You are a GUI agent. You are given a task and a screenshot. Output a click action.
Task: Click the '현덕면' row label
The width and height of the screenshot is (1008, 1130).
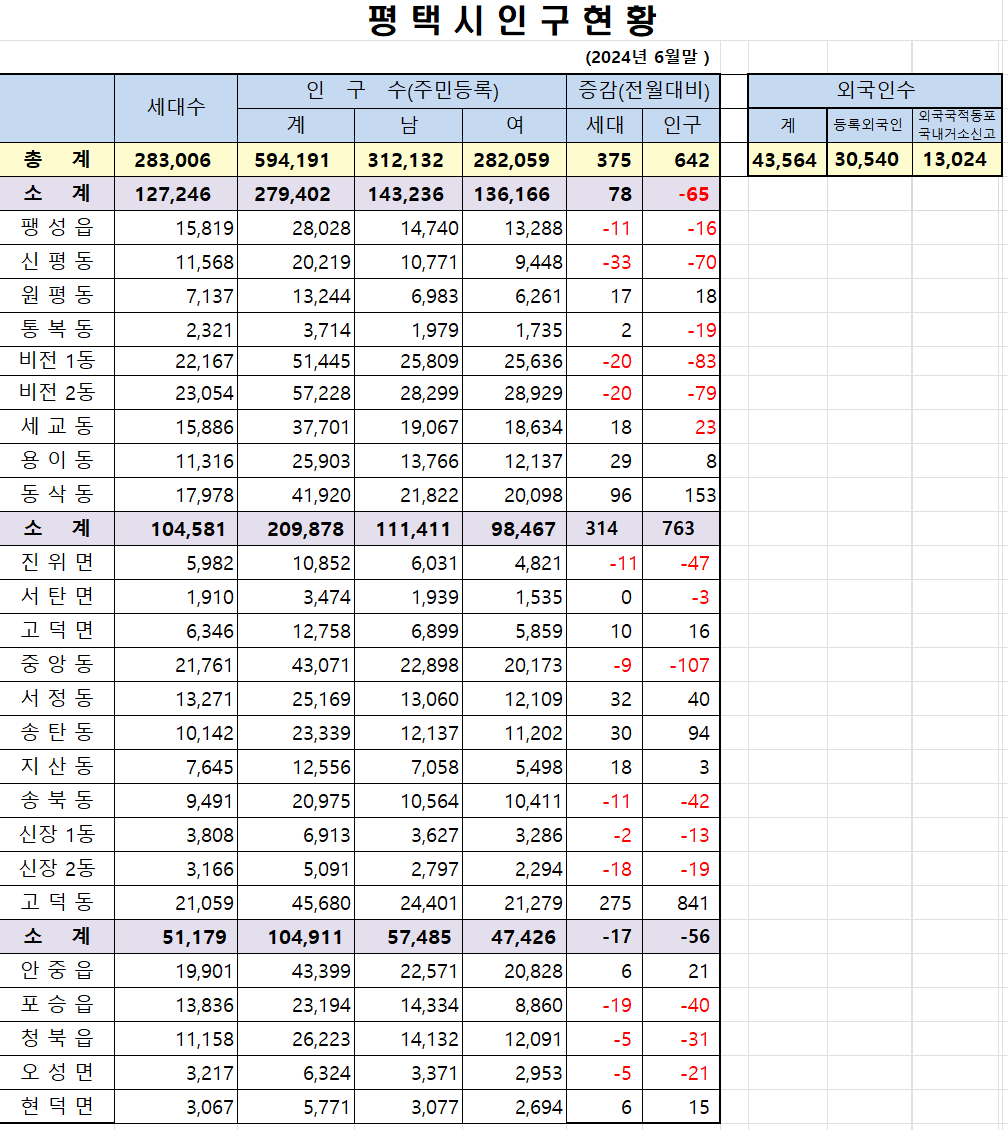pyautogui.click(x=57, y=1106)
